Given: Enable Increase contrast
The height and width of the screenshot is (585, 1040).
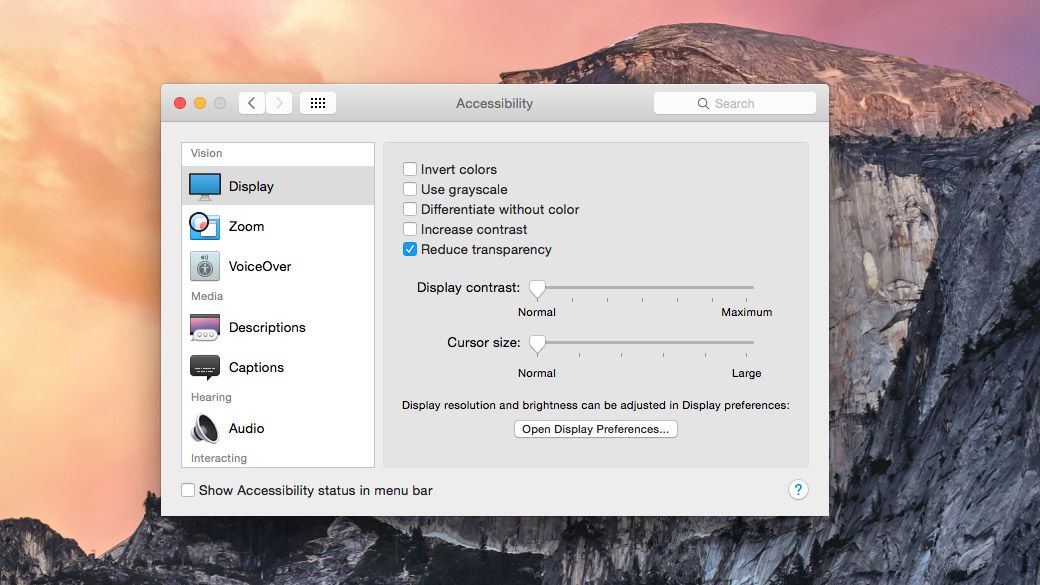Looking at the screenshot, I should click(x=410, y=229).
